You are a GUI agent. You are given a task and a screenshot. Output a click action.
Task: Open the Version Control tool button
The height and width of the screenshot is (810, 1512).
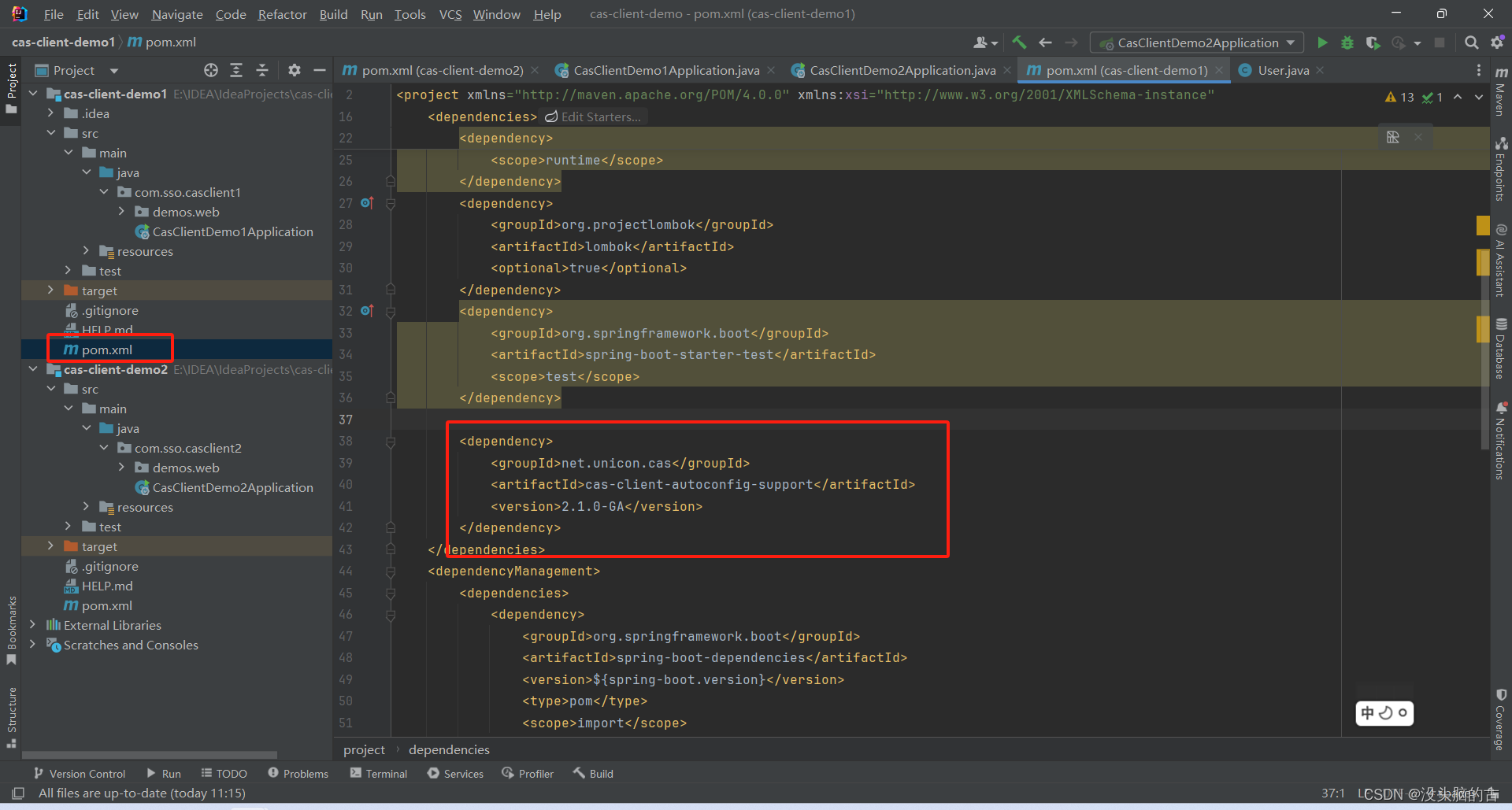[x=80, y=774]
